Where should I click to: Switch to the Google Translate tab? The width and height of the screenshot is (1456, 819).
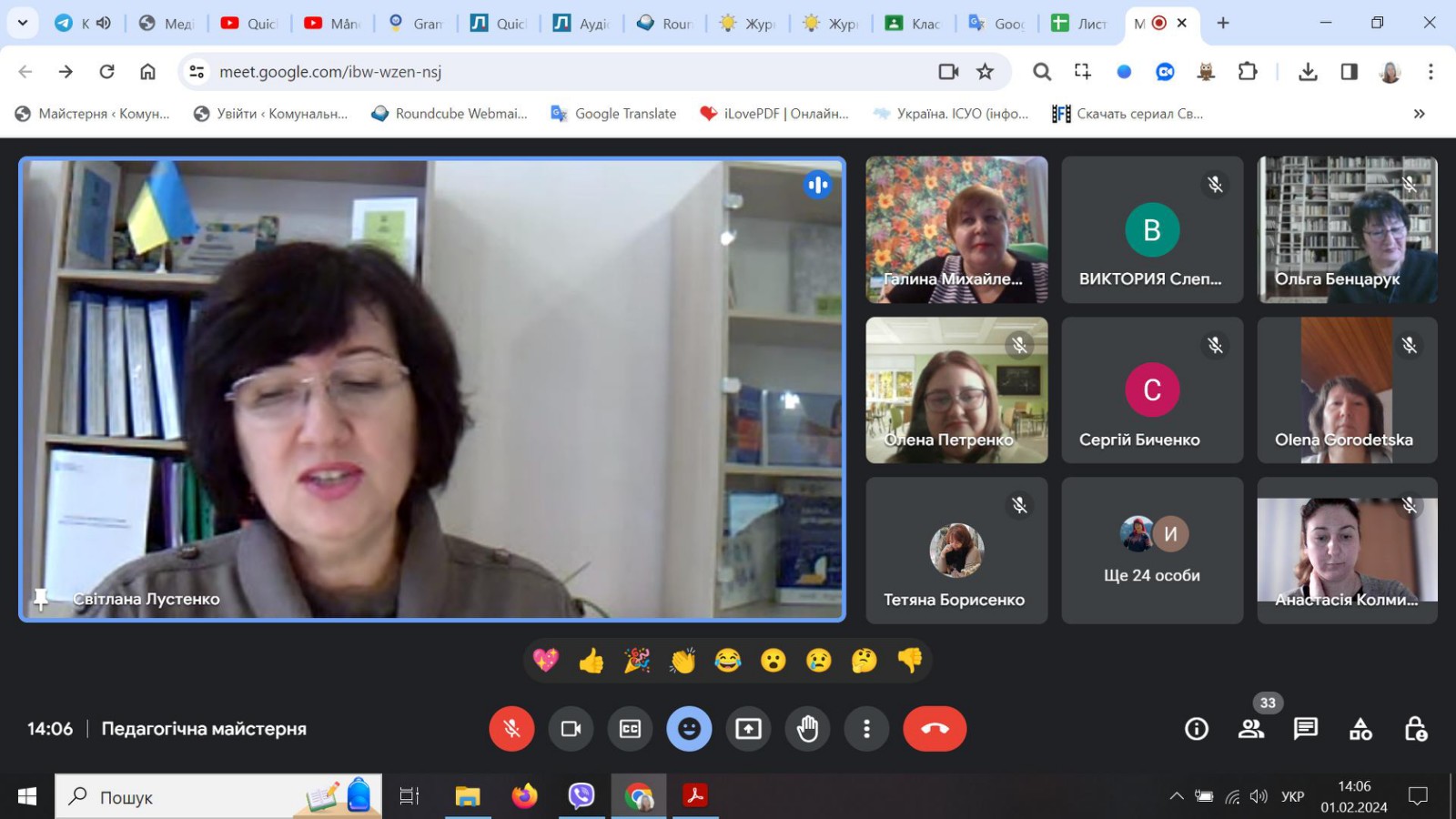click(996, 24)
